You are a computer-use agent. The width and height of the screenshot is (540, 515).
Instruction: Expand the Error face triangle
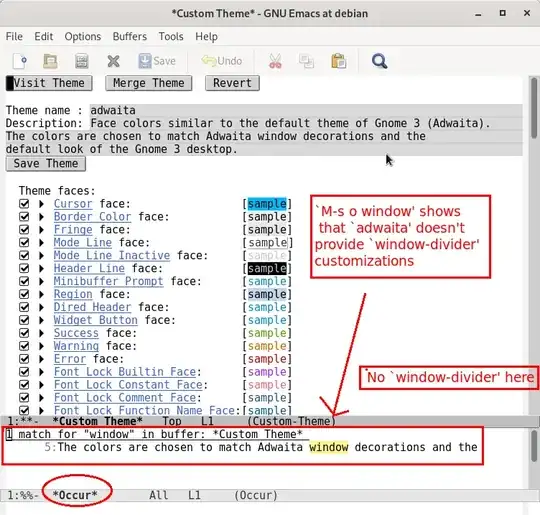pos(41,359)
